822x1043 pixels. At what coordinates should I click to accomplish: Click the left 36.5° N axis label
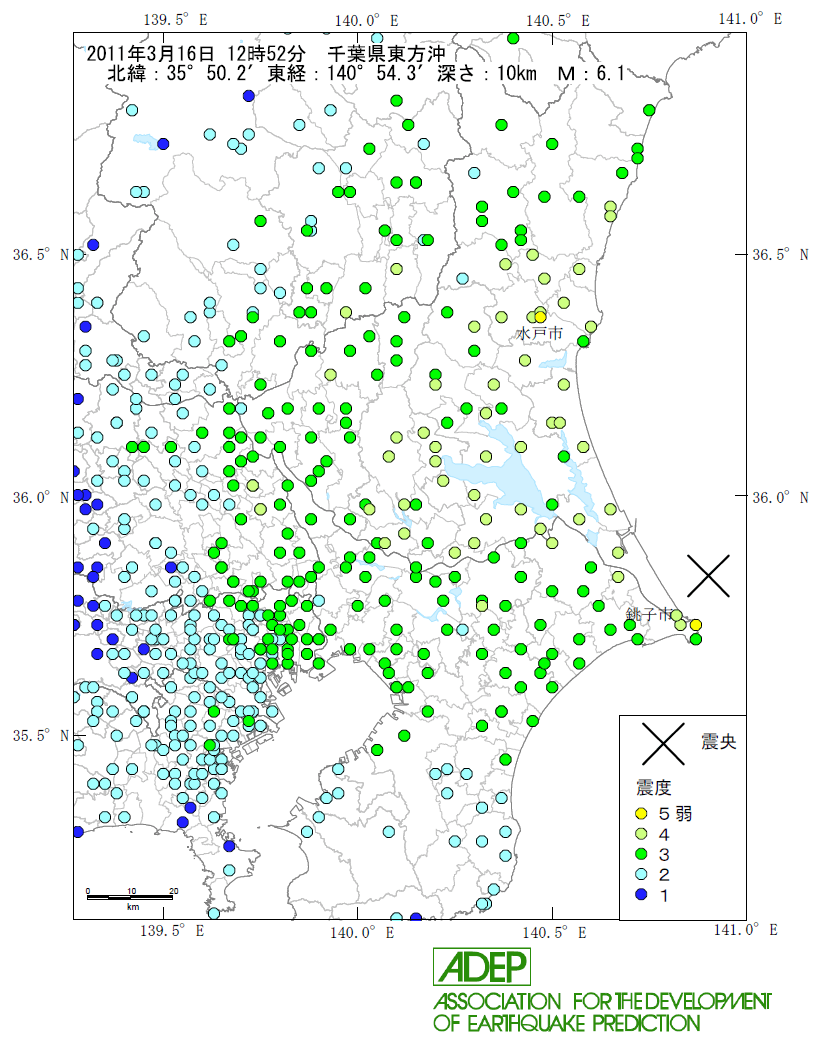pyautogui.click(x=41, y=255)
